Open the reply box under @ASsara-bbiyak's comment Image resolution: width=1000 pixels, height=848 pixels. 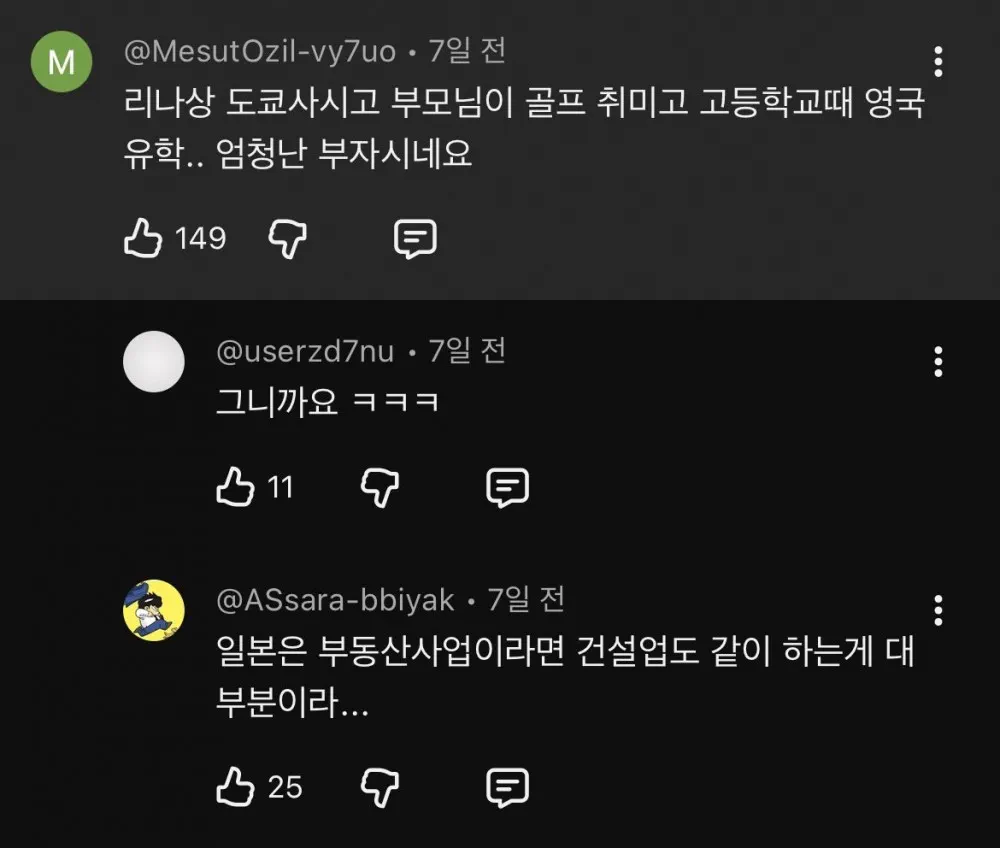[x=505, y=786]
